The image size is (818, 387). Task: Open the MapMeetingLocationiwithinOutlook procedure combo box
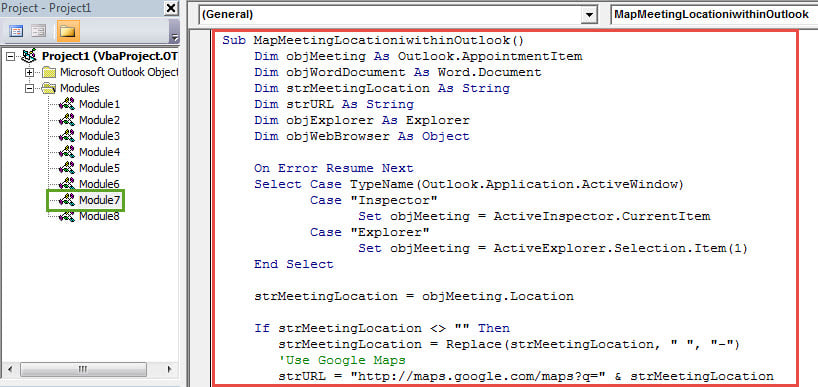[x=714, y=15]
